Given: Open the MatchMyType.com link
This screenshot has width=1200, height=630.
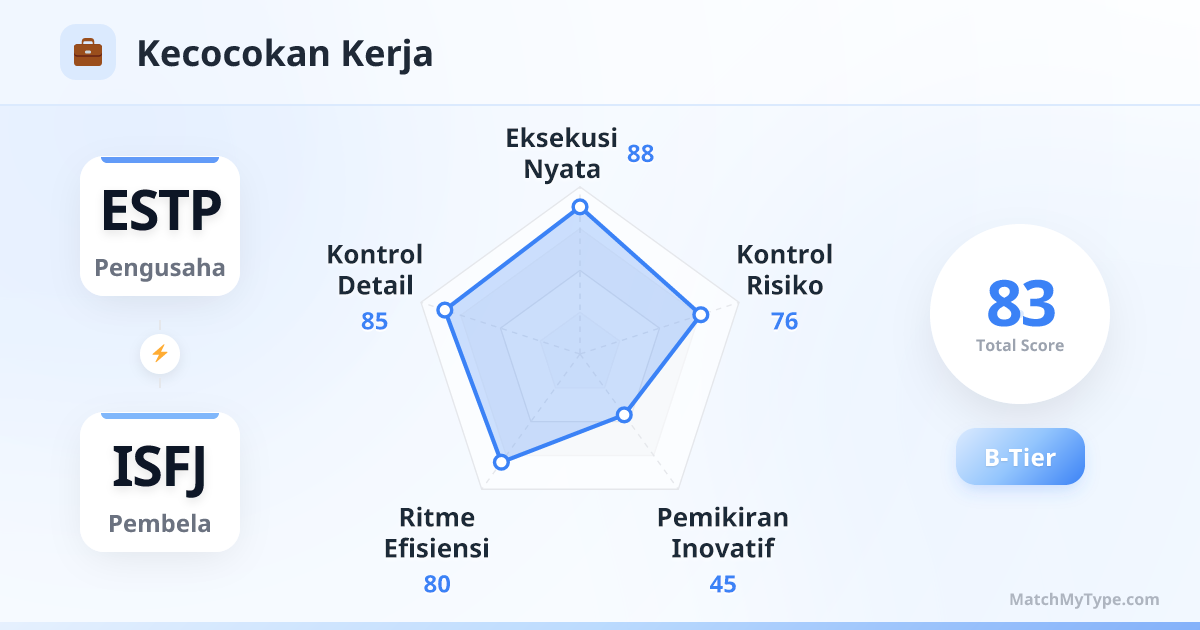Looking at the screenshot, I should coord(1084,600).
